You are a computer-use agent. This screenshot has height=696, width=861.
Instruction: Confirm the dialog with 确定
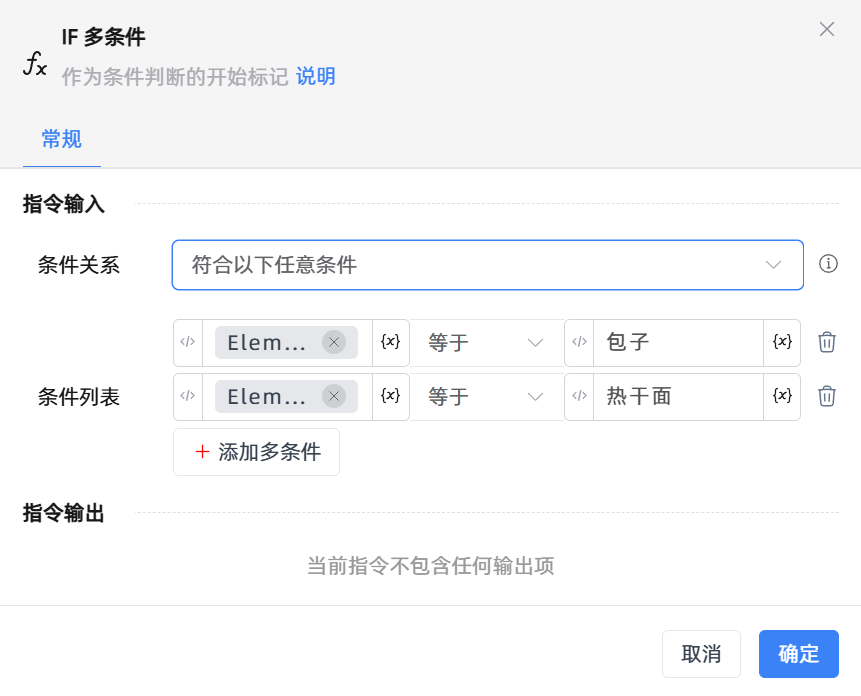pyautogui.click(x=798, y=654)
